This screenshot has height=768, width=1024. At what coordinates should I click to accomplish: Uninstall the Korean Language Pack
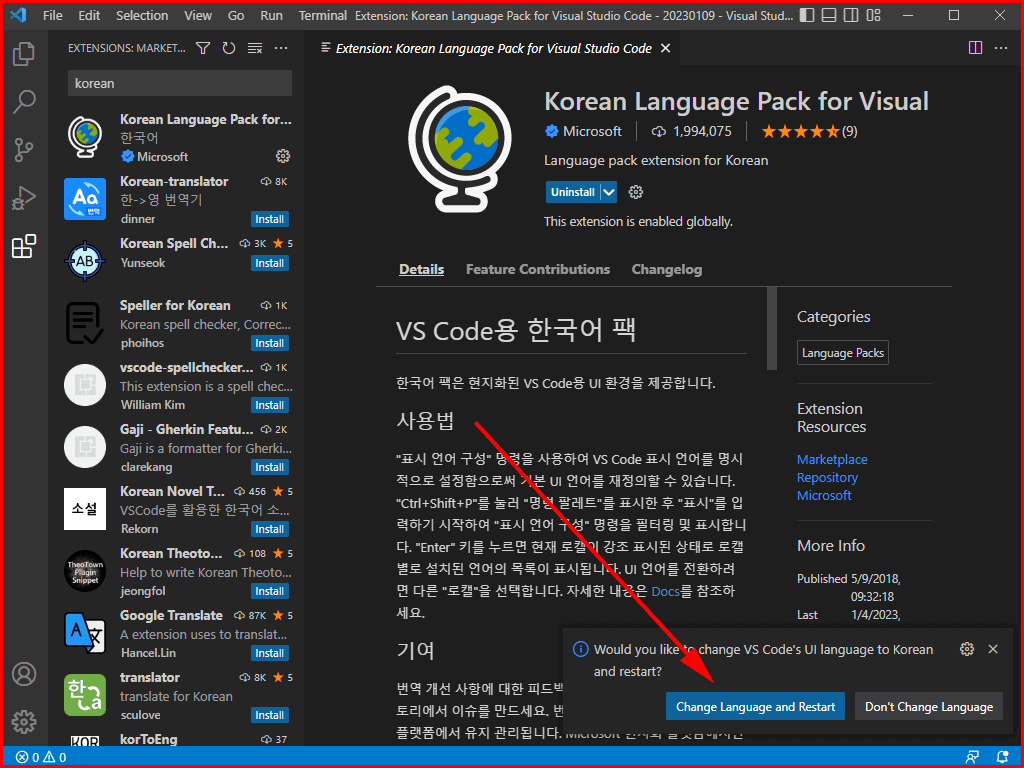tap(573, 192)
